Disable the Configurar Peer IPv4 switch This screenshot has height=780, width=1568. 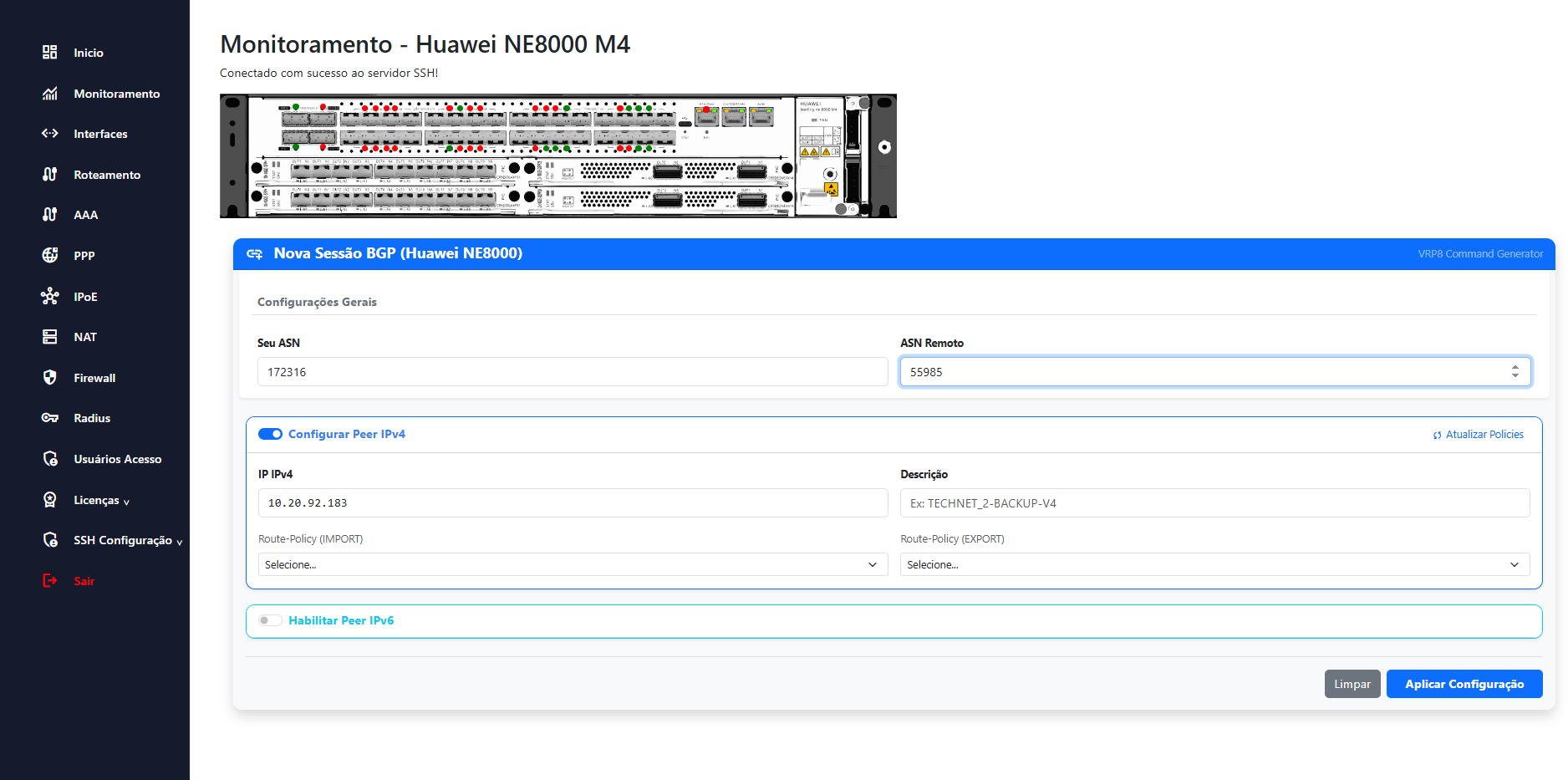(x=270, y=434)
